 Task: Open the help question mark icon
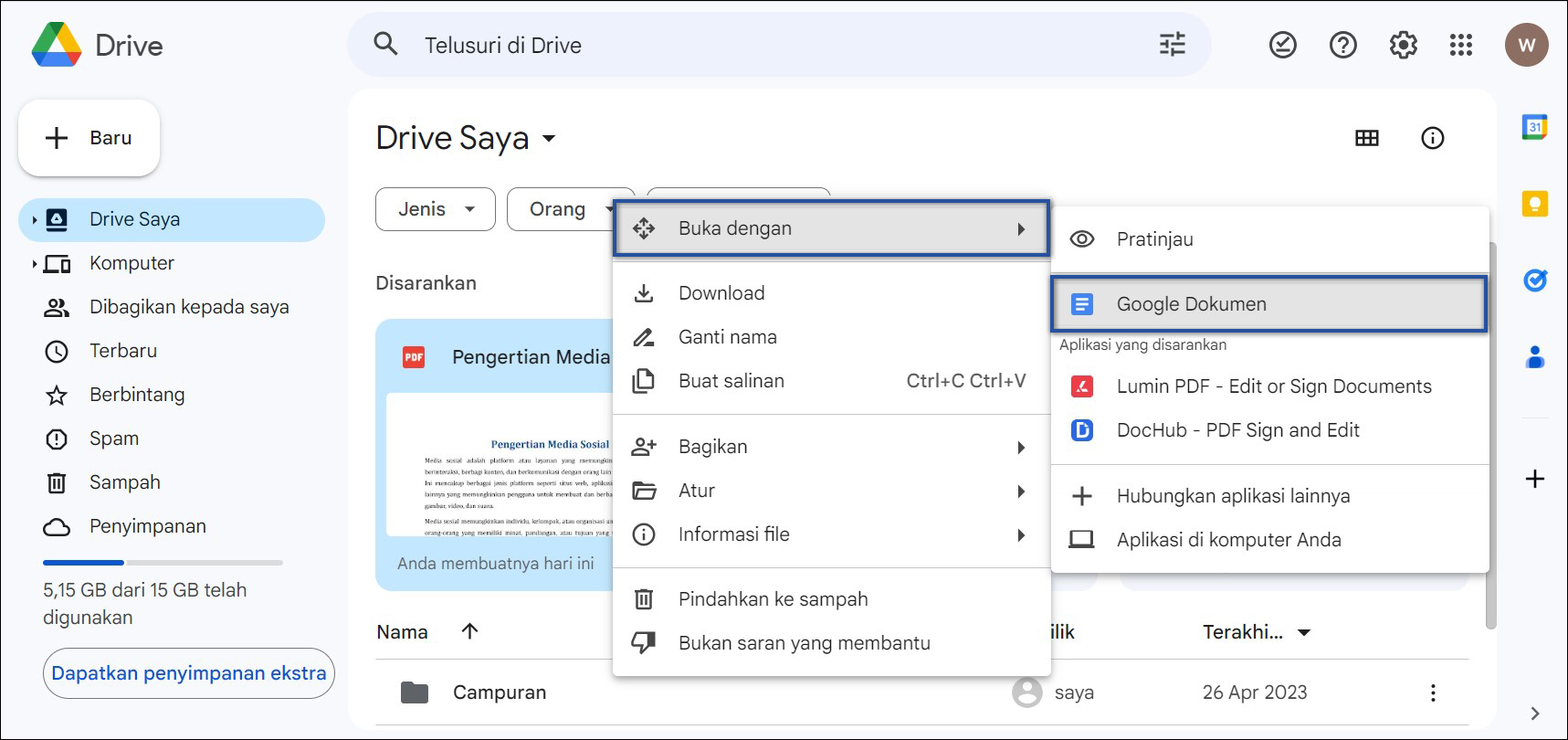coord(1343,45)
